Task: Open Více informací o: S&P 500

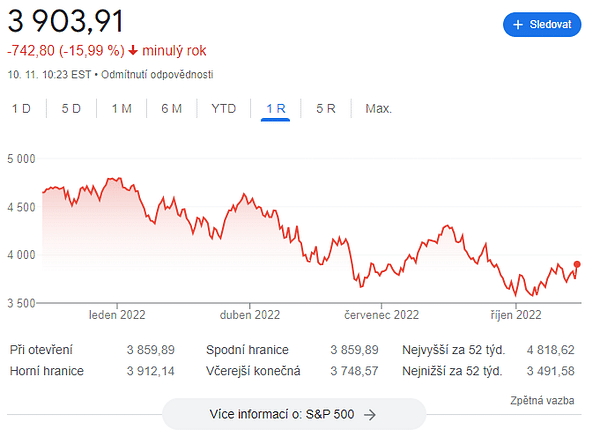Action: point(294,414)
